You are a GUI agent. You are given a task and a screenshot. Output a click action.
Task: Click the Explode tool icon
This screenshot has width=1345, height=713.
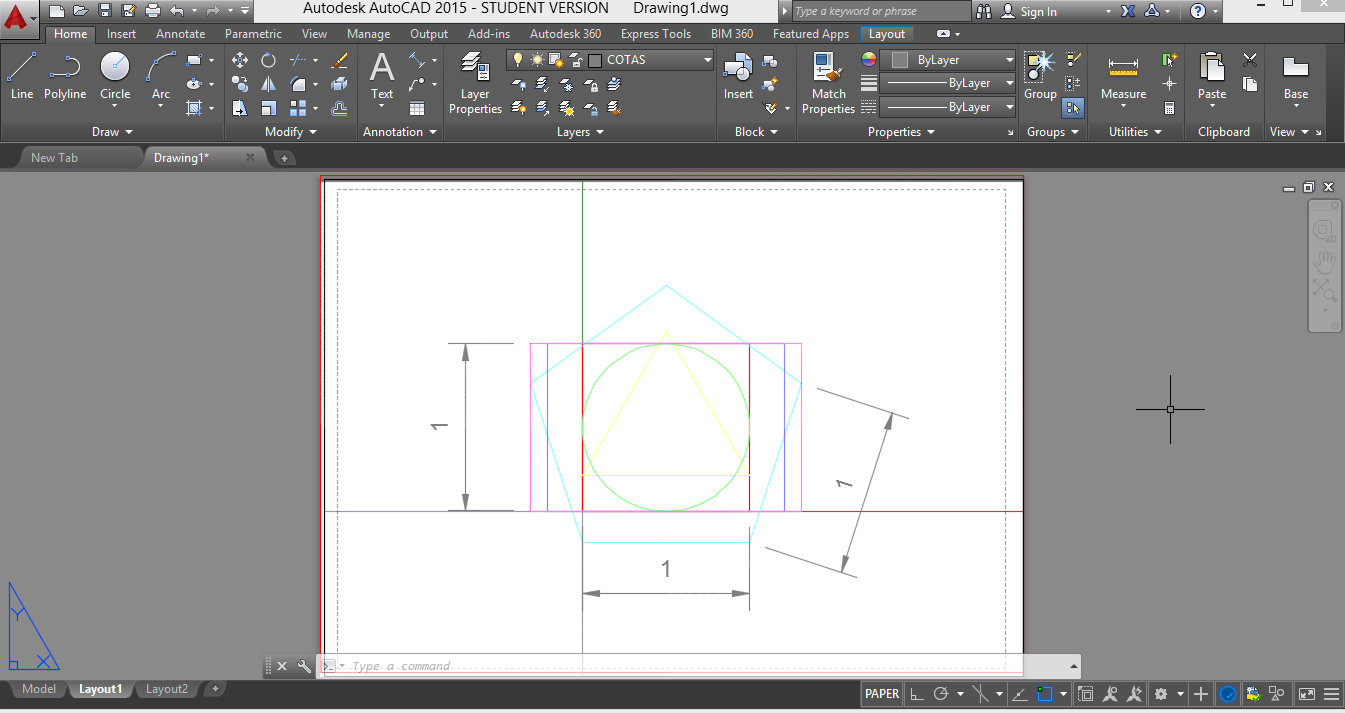click(339, 84)
